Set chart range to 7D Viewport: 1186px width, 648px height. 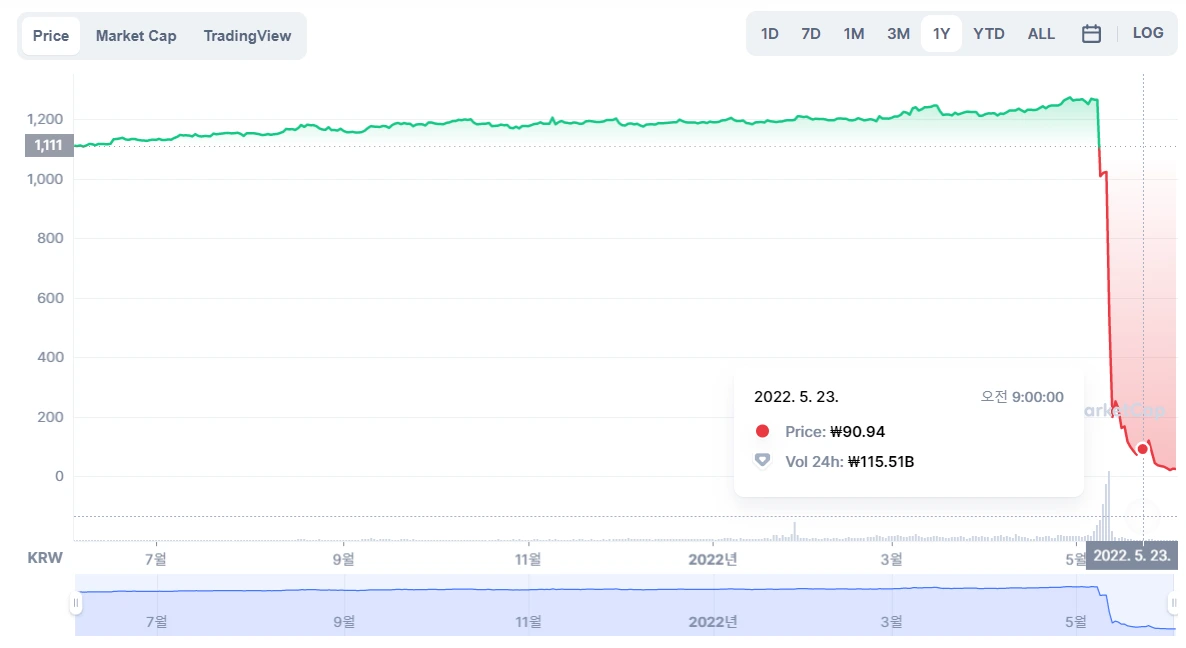[x=811, y=34]
